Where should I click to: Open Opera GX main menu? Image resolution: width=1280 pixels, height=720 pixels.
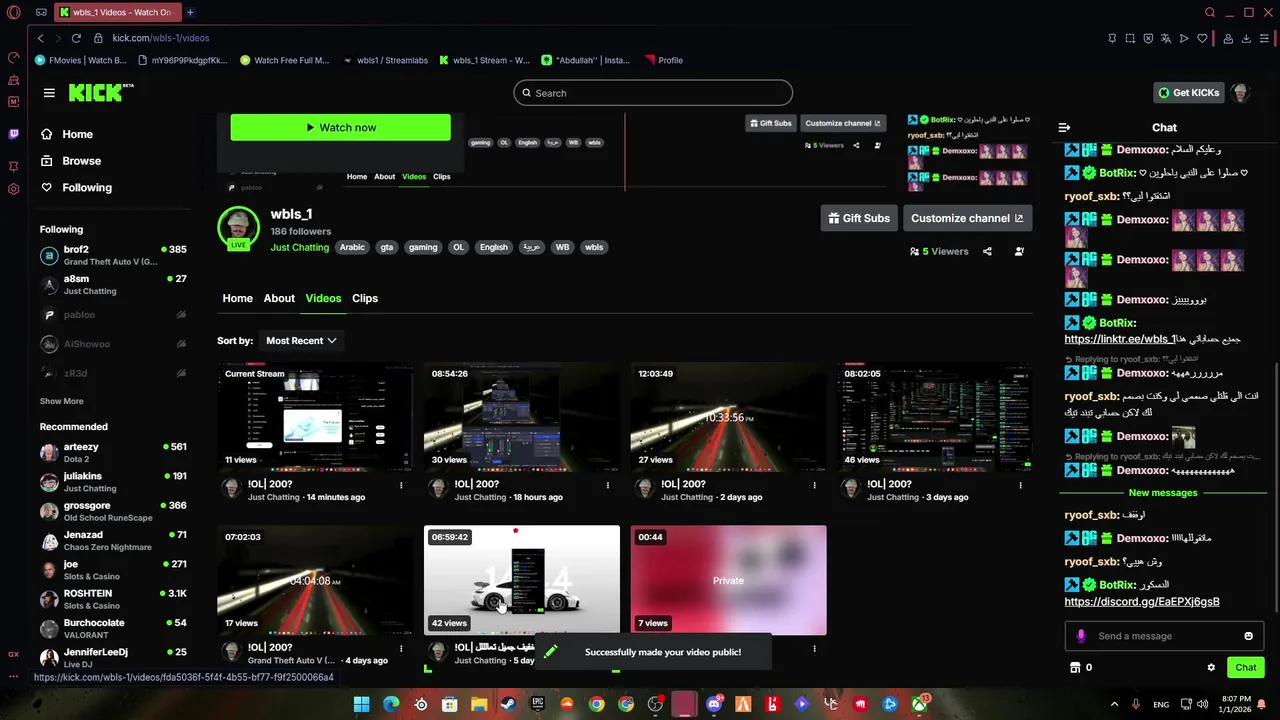[13, 13]
